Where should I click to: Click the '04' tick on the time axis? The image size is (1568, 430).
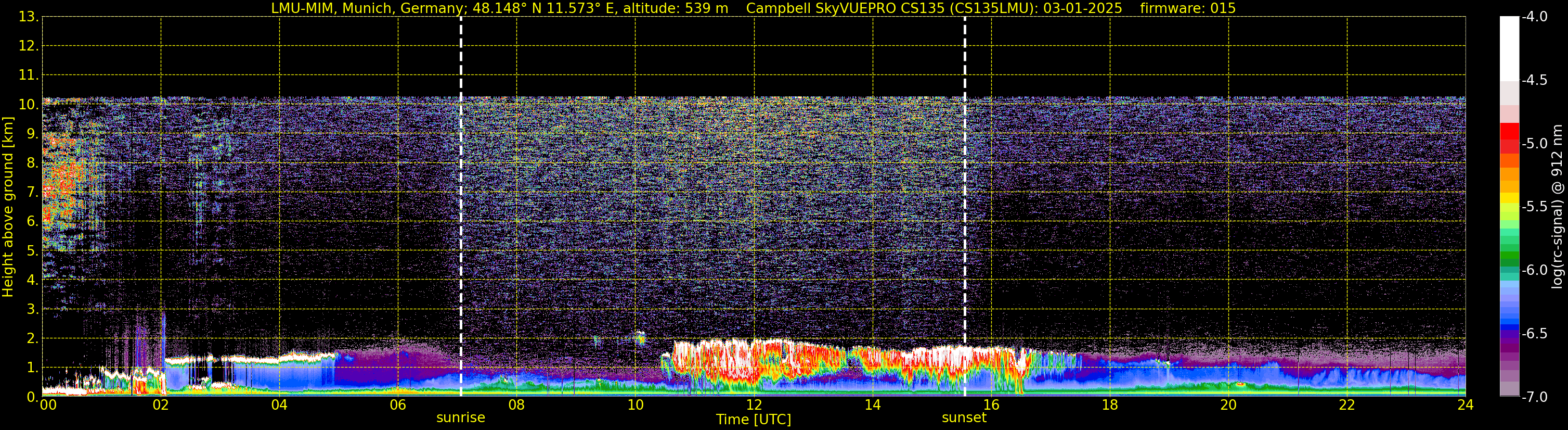click(x=279, y=405)
